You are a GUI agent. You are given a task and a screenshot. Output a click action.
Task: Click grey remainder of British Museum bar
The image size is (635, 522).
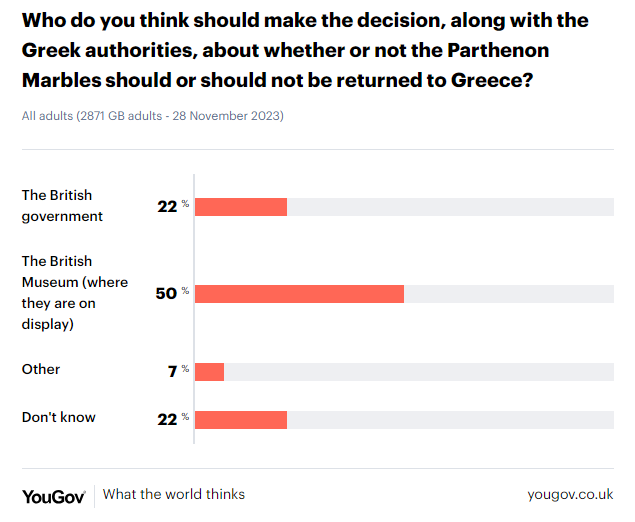508,294
